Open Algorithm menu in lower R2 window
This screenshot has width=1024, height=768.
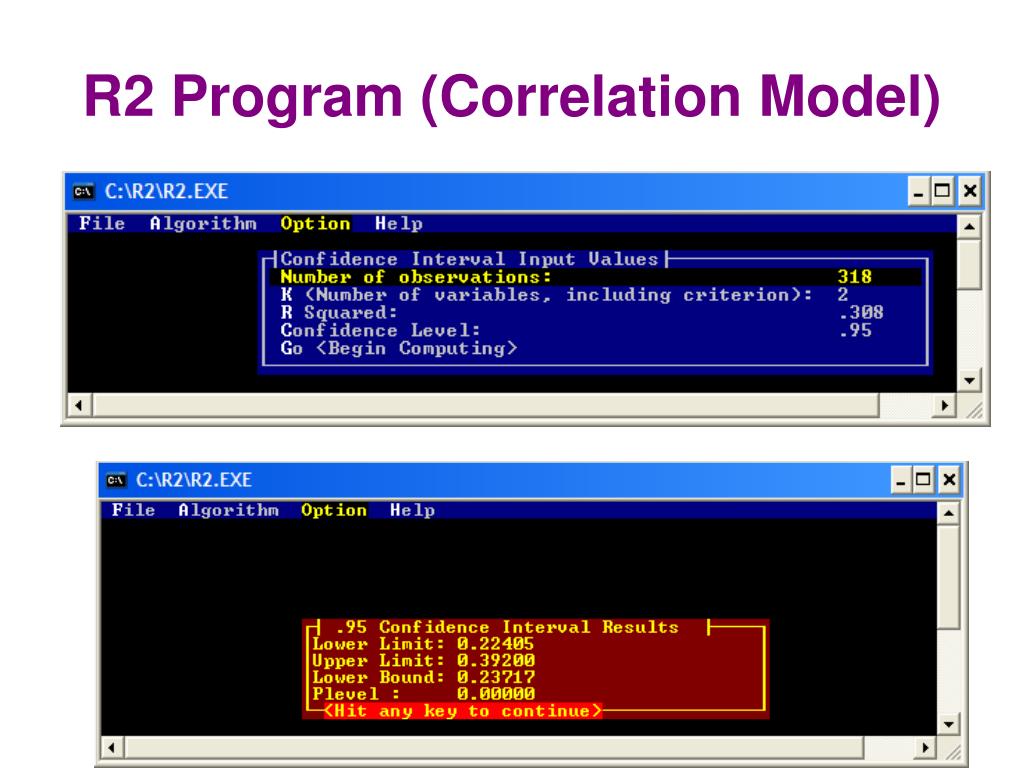229,510
